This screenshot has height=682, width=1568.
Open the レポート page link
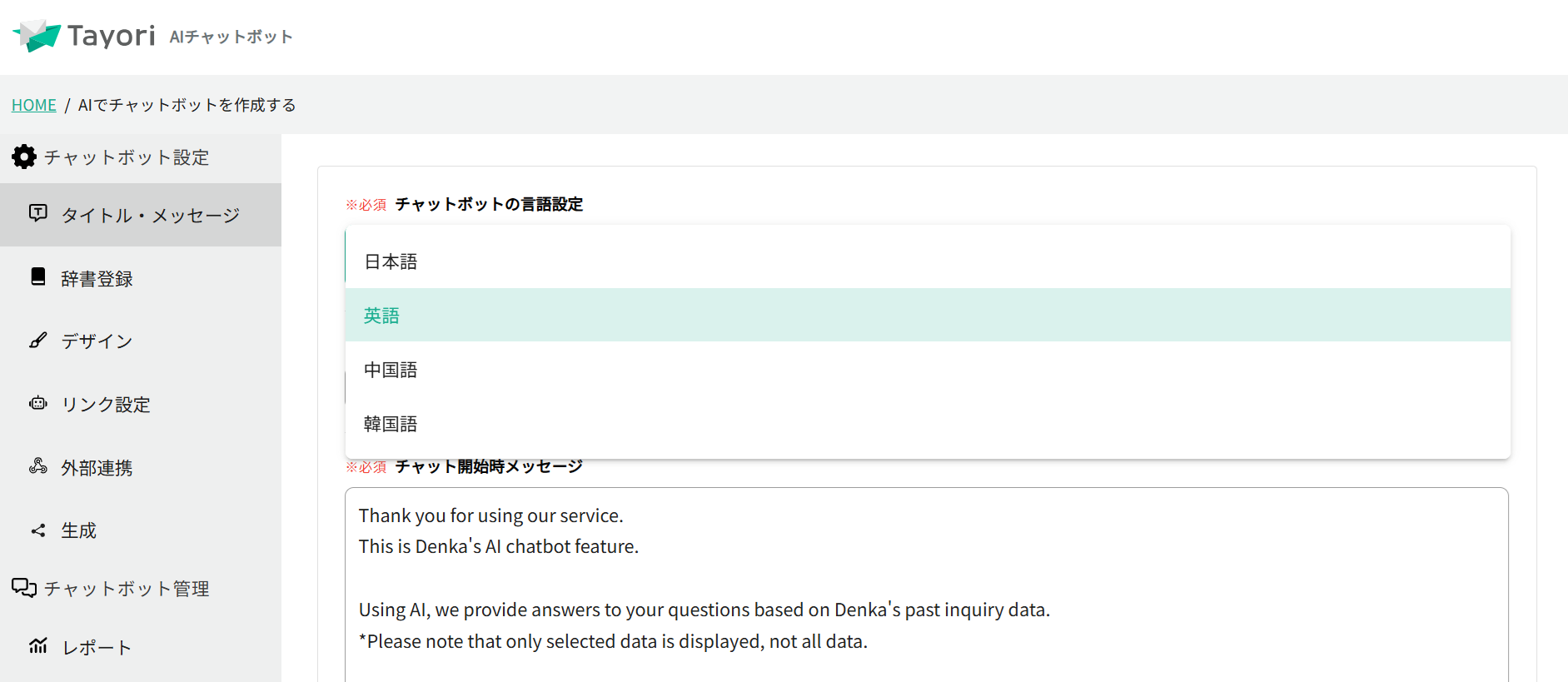[x=97, y=648]
